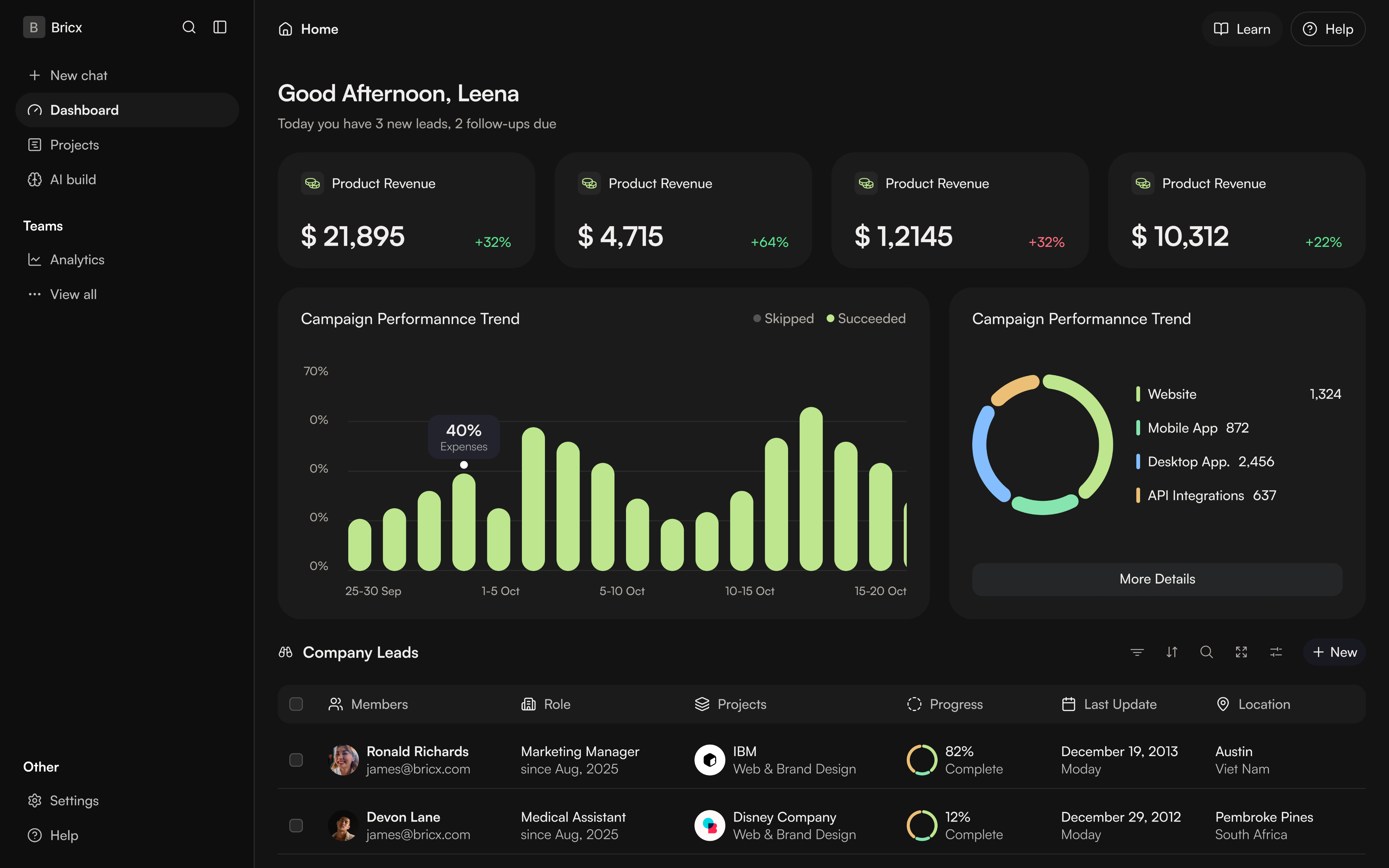Click the Disney Company project logo
Image resolution: width=1389 pixels, height=868 pixels.
[x=710, y=826]
